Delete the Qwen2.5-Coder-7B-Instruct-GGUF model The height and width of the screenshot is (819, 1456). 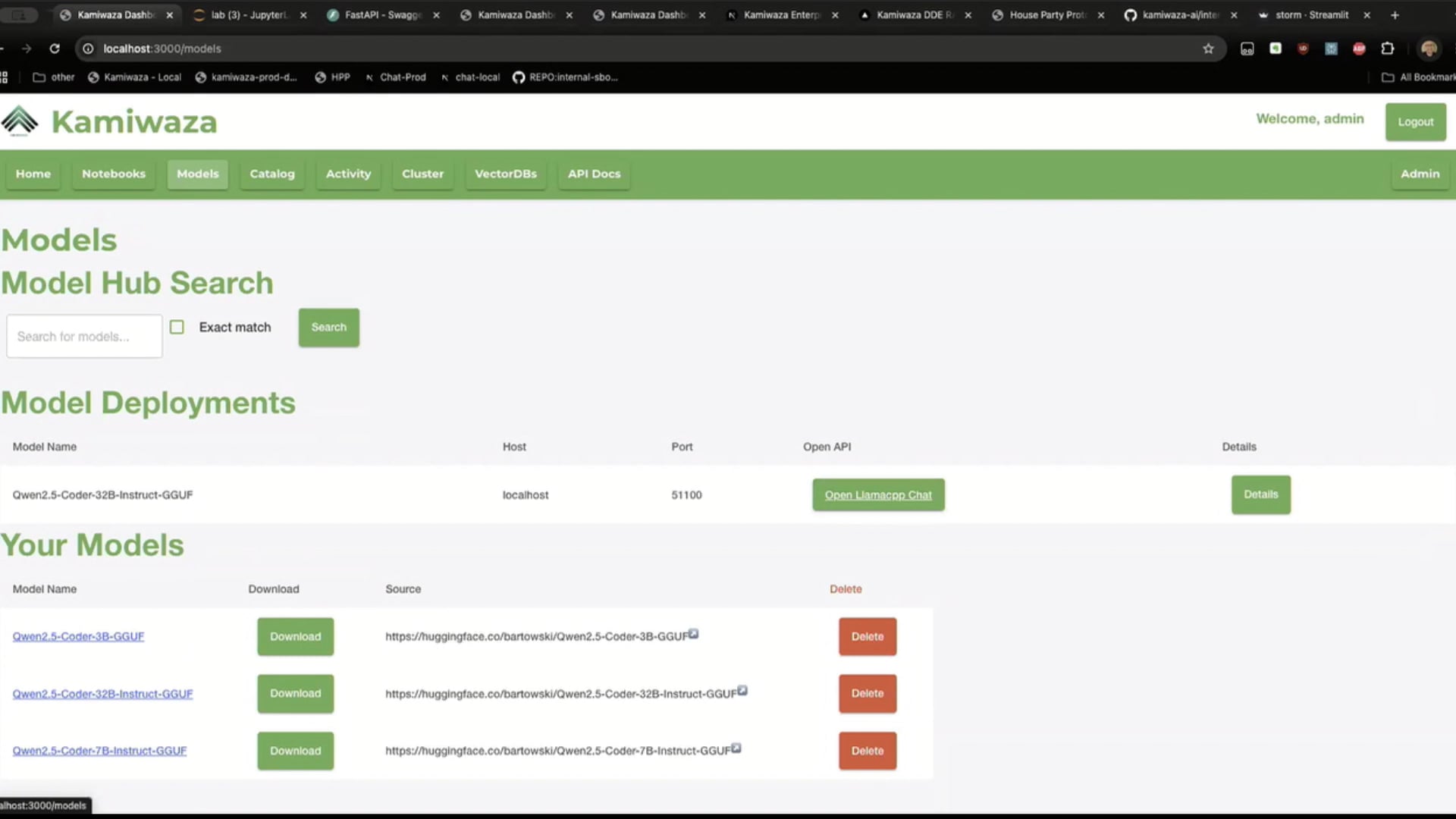point(867,751)
